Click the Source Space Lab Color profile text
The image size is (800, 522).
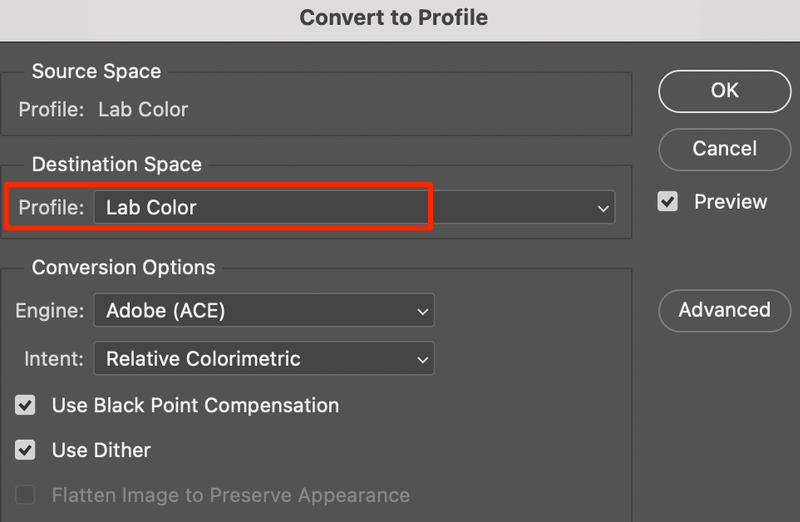point(143,109)
